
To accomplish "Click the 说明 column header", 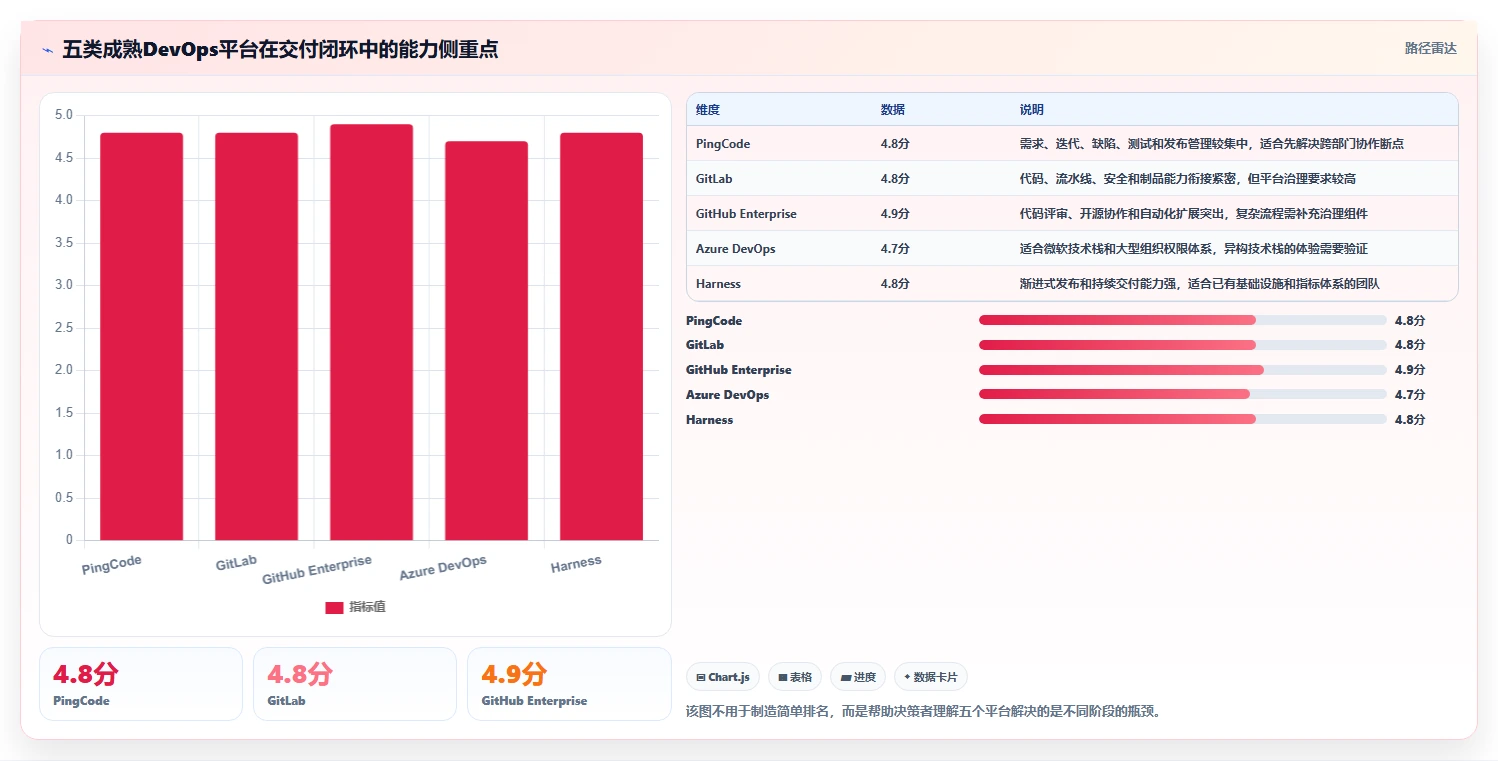I will pos(1032,110).
